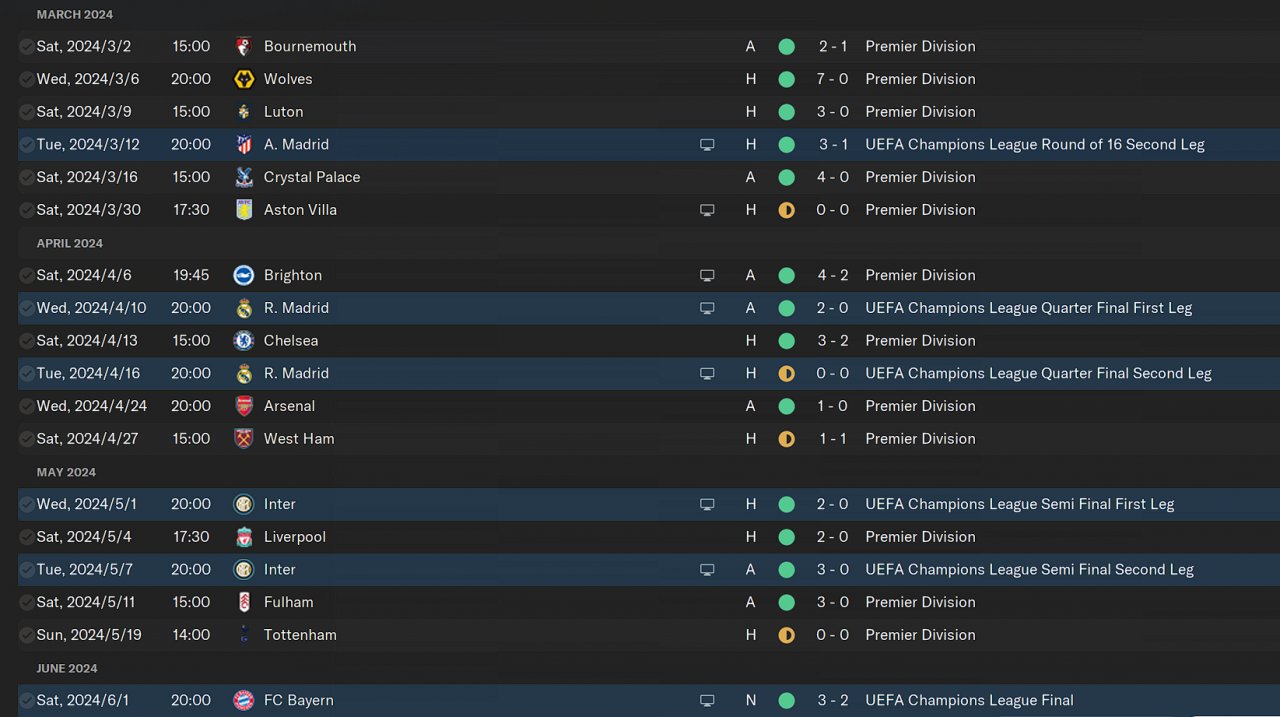The width and height of the screenshot is (1280, 717).
Task: Click the checkmark beside the Bournemouth fixture
Action: tap(26, 46)
